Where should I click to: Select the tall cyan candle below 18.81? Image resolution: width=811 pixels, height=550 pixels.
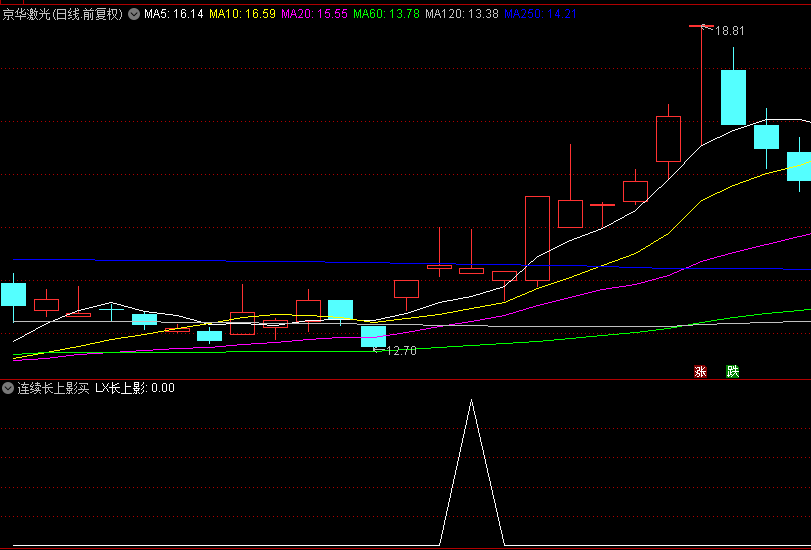pyautogui.click(x=733, y=97)
